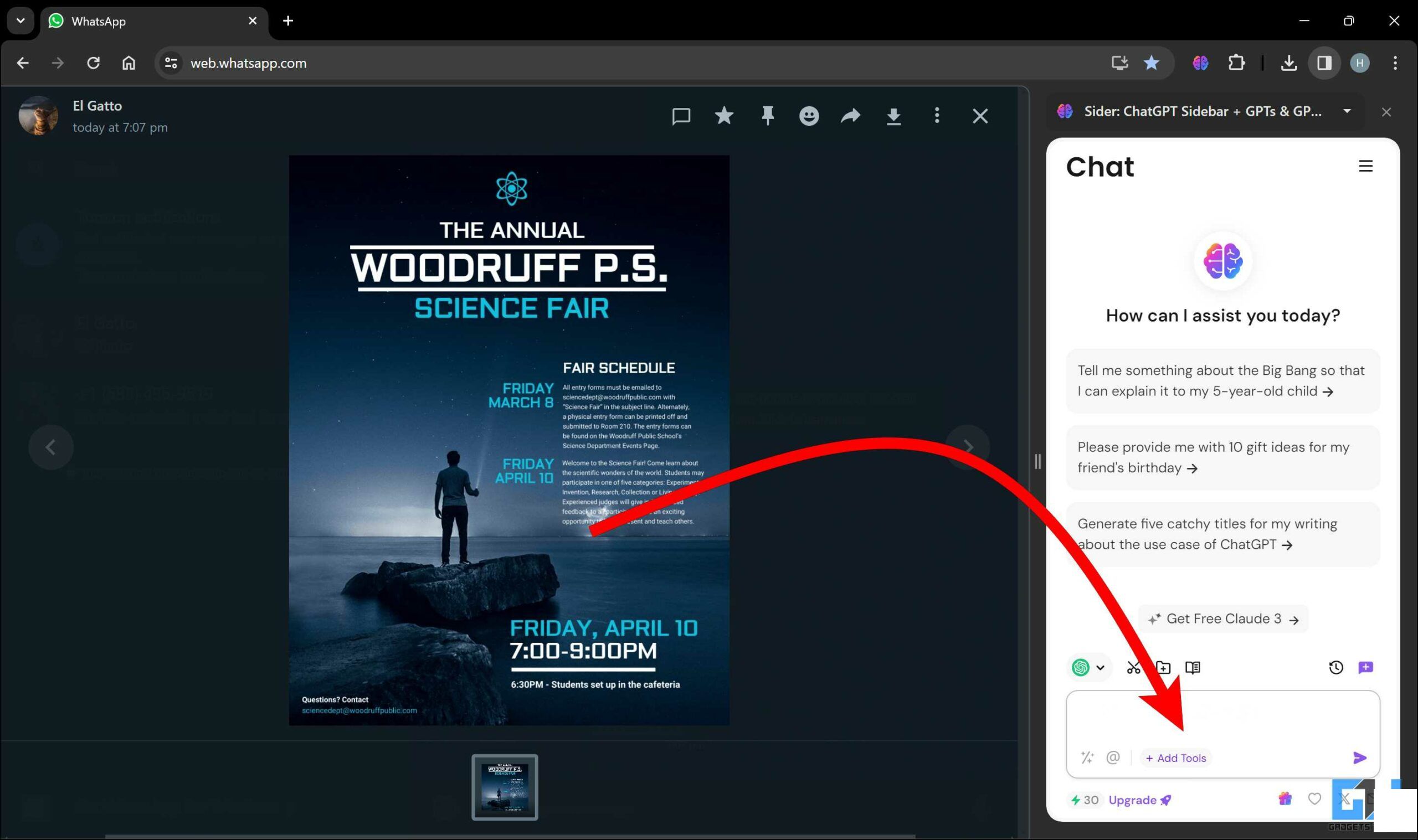1418x840 pixels.
Task: Toggle the Add Tools option in Sider
Action: coord(1176,758)
